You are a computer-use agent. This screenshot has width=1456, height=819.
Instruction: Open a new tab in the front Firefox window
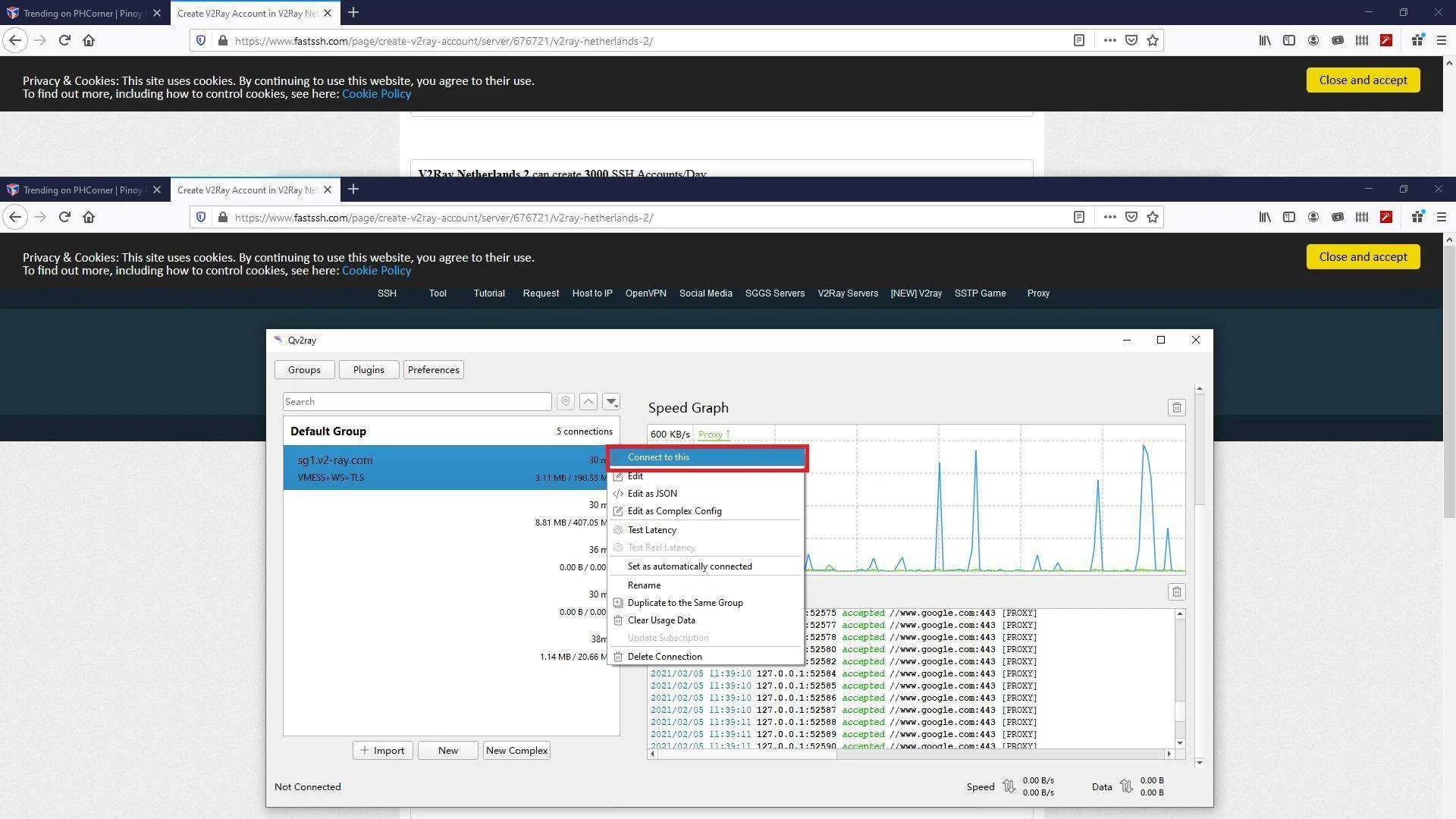coord(353,190)
